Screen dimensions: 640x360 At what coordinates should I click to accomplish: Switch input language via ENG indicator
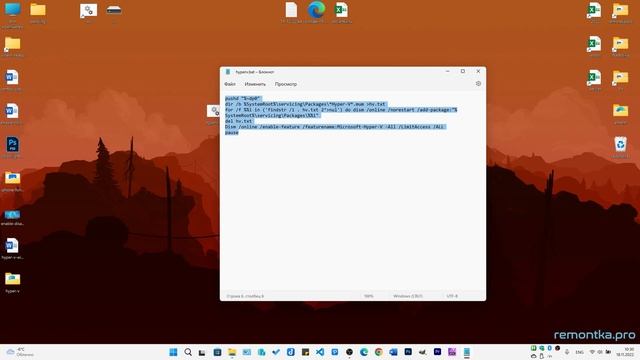579,352
